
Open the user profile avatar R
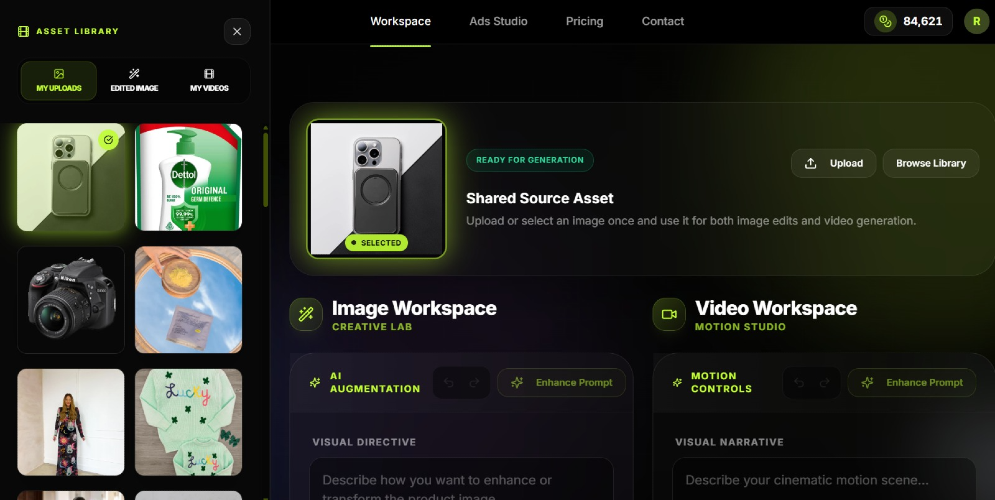[976, 21]
